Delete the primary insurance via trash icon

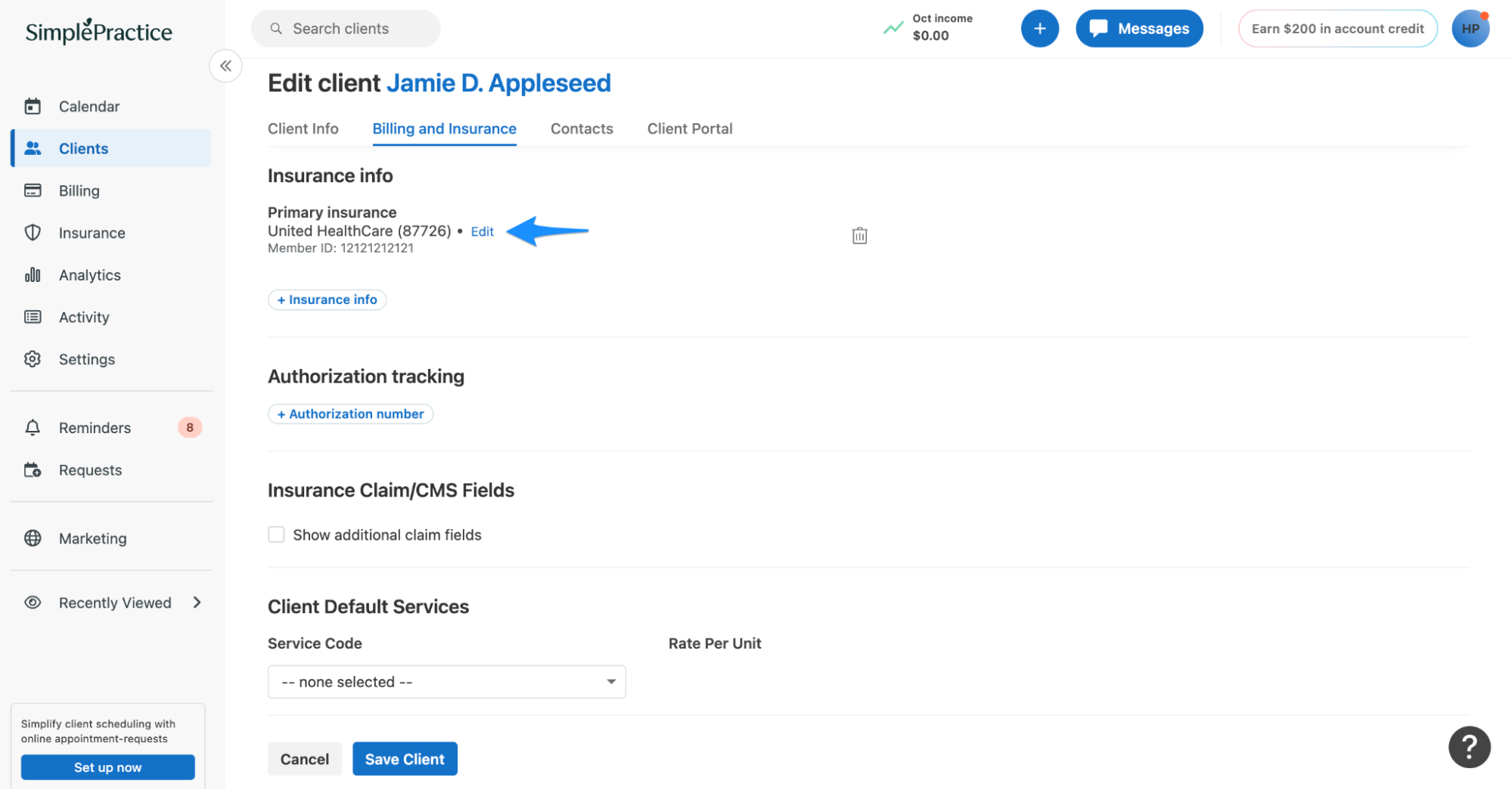(x=858, y=235)
